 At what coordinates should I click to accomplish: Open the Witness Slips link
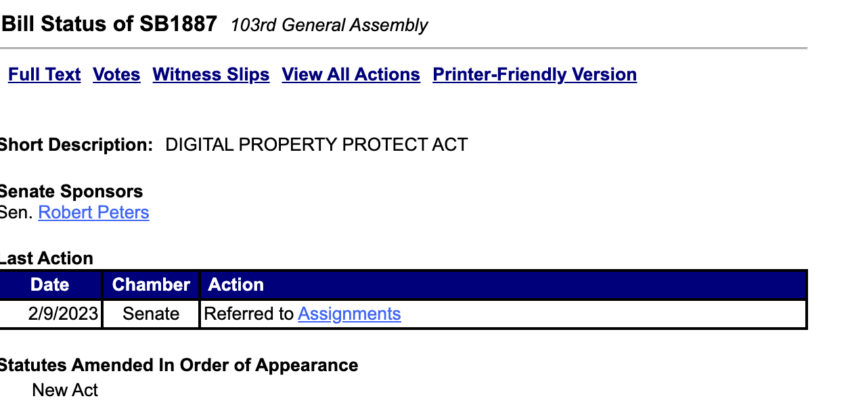[x=211, y=75]
